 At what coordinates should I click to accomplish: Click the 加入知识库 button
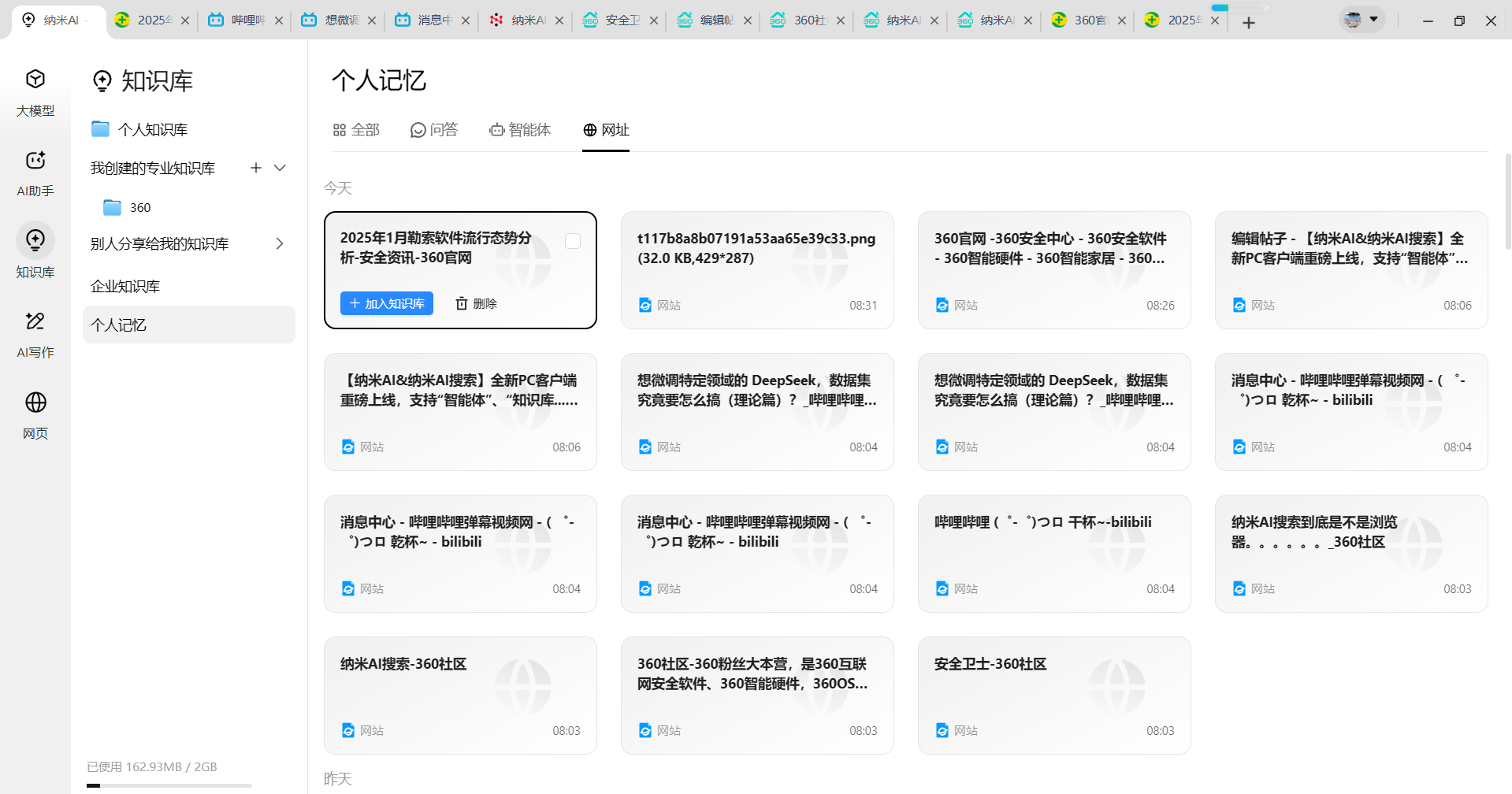[x=387, y=303]
